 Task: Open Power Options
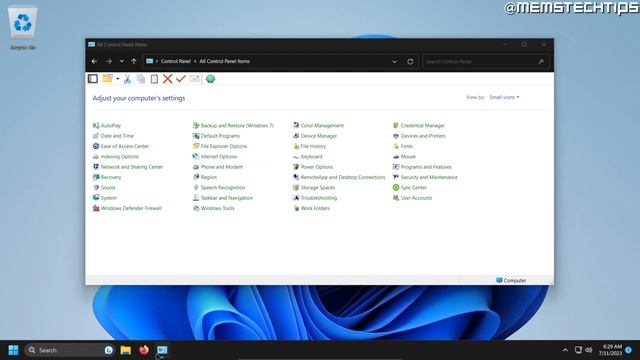313,167
